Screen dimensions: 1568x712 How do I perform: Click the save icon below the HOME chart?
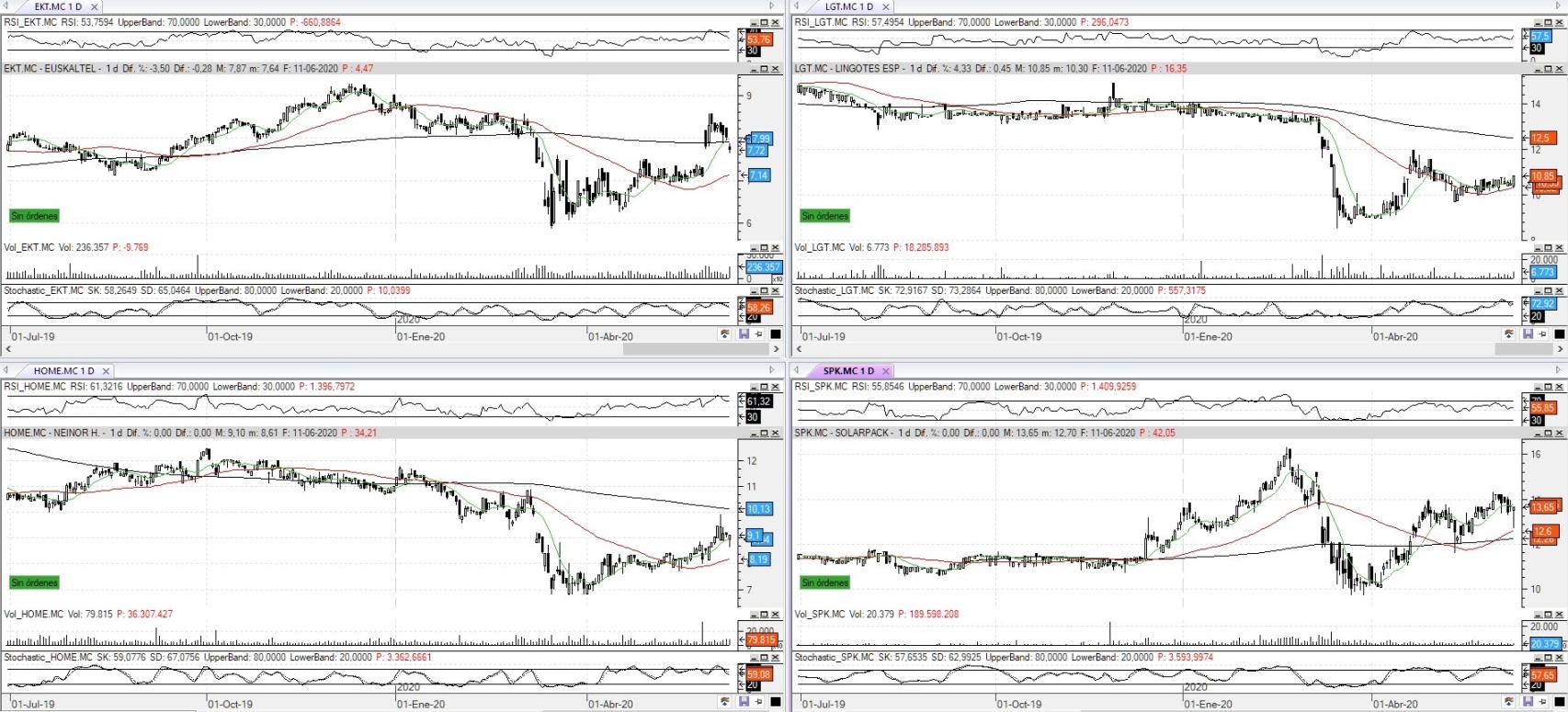744,702
